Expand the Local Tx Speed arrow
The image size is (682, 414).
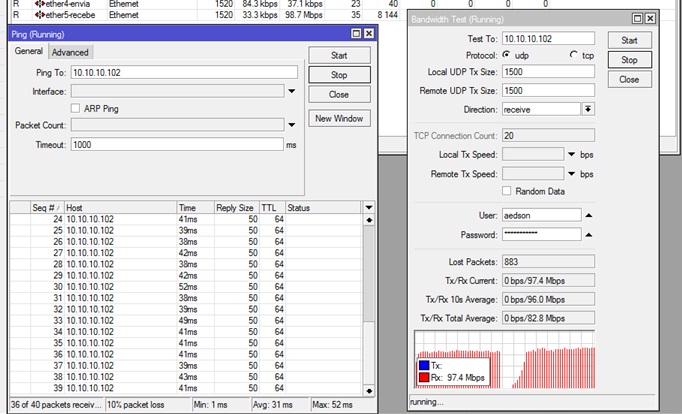[x=572, y=154]
